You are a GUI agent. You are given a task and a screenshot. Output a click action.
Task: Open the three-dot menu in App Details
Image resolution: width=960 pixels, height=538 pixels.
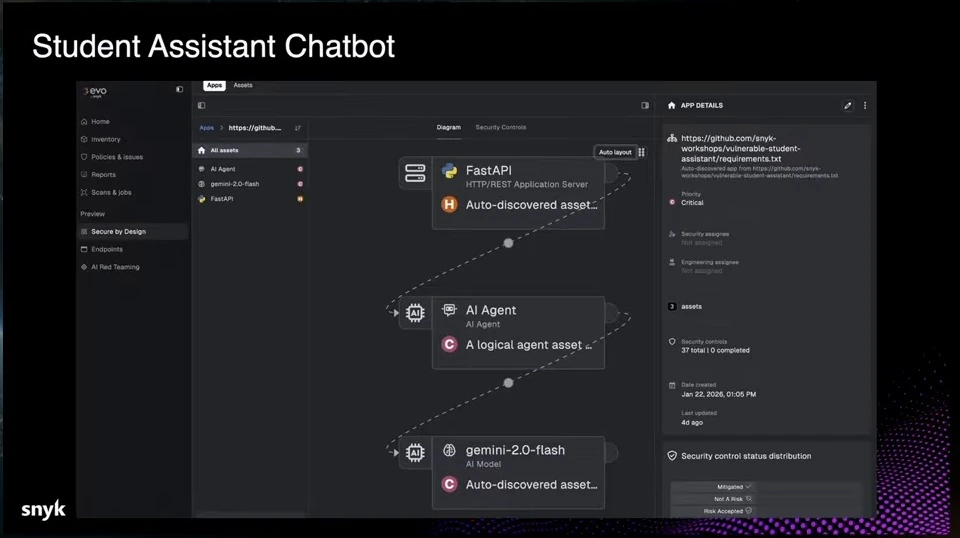(x=864, y=105)
